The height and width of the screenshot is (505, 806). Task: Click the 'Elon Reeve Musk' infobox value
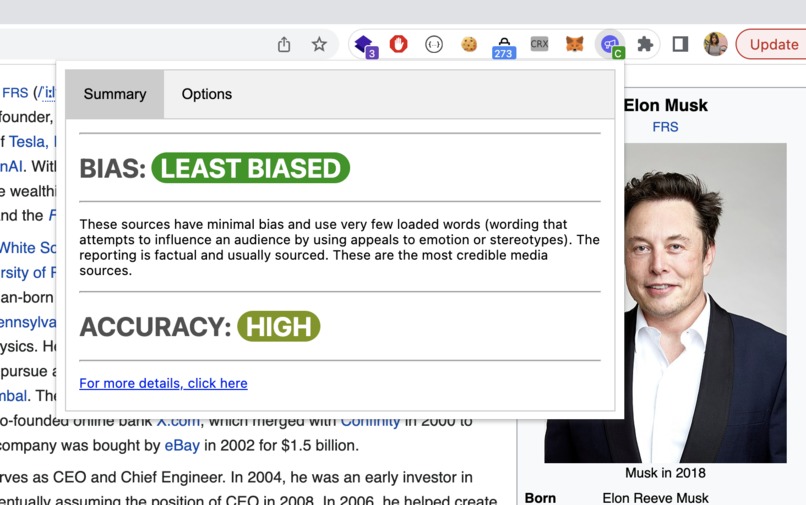(x=655, y=498)
